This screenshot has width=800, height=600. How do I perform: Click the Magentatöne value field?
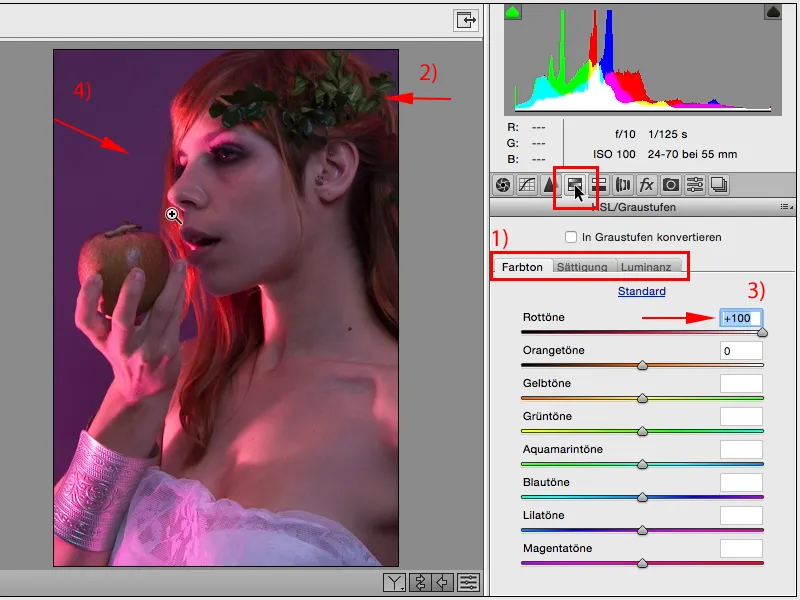coord(741,548)
